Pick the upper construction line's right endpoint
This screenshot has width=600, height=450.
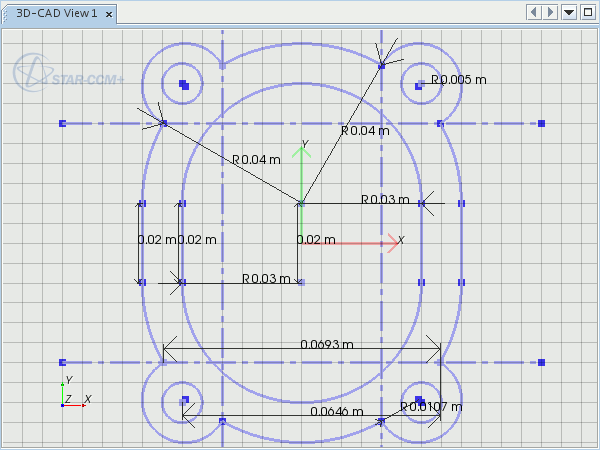tap(541, 123)
